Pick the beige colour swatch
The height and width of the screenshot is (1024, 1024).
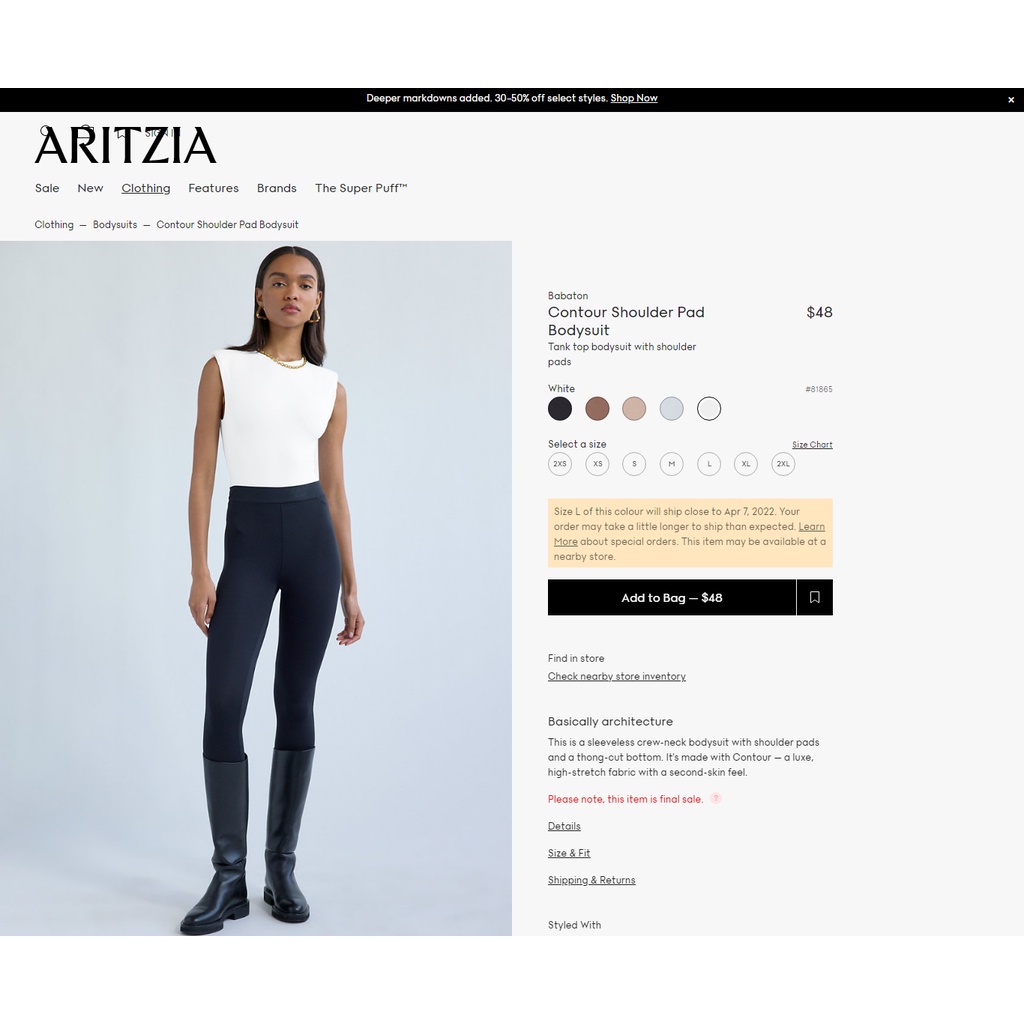click(x=634, y=409)
